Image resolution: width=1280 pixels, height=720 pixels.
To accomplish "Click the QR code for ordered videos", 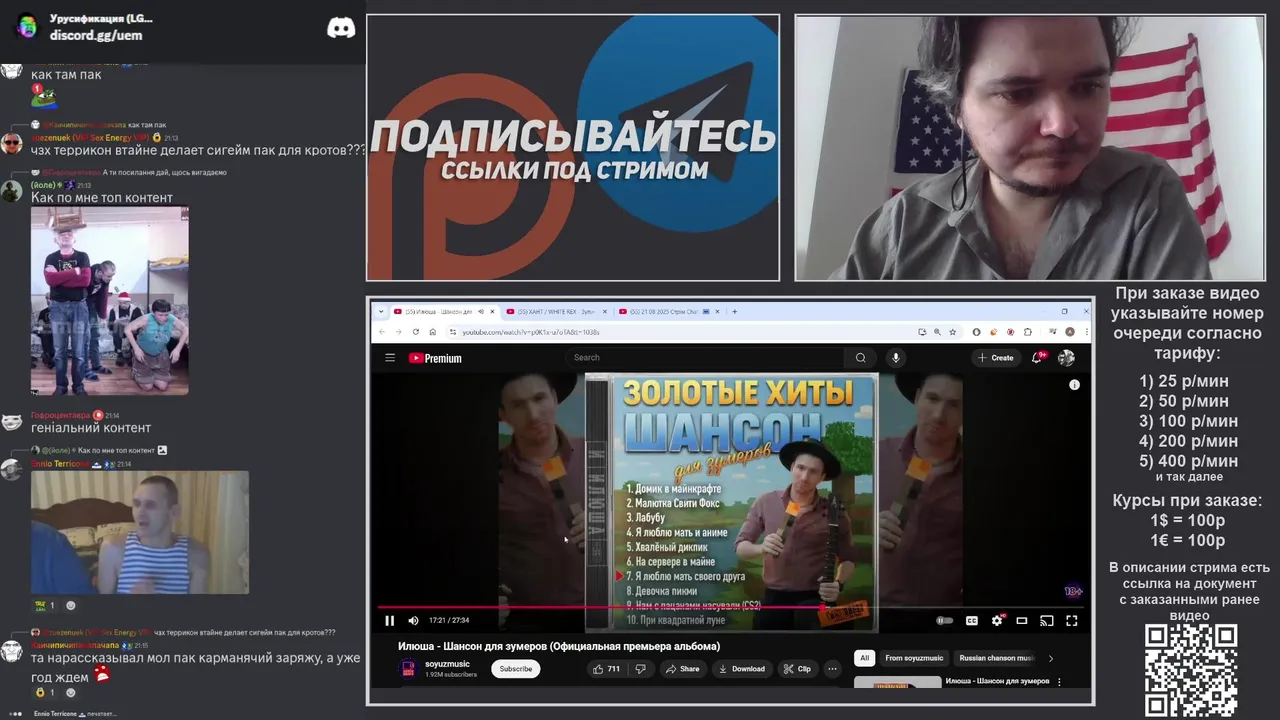I will pyautogui.click(x=1191, y=670).
